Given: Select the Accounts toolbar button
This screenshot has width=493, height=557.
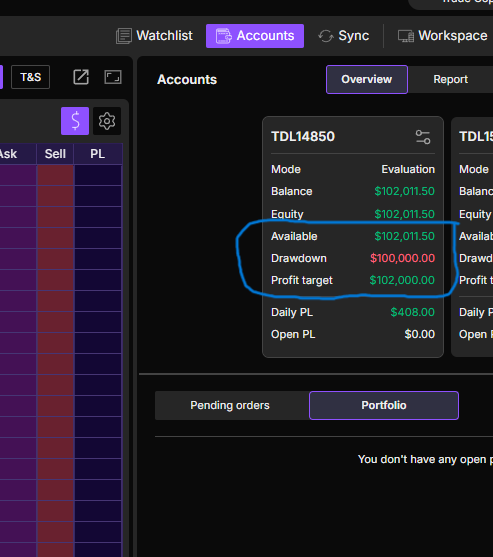Looking at the screenshot, I should (255, 36).
